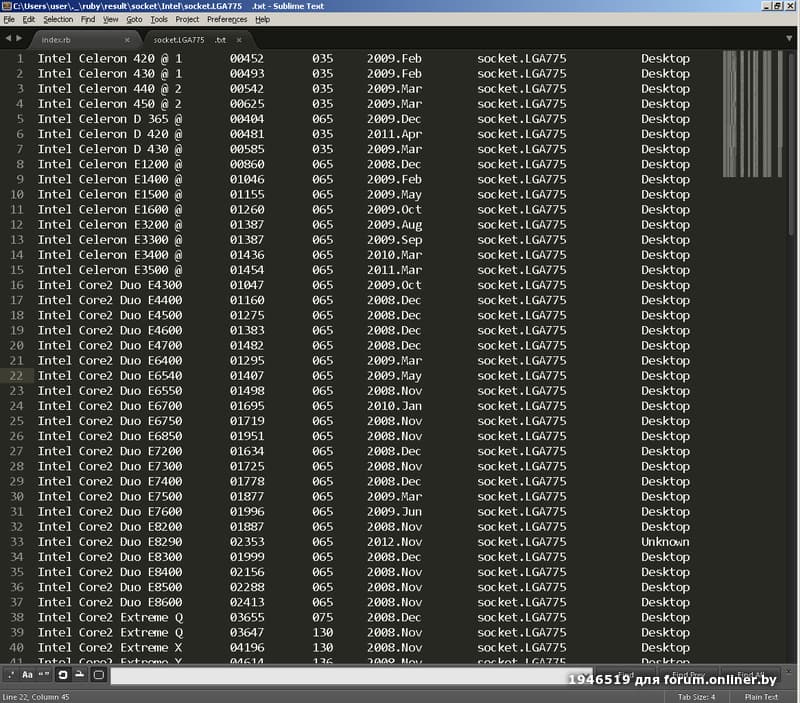Image resolution: width=800 pixels, height=703 pixels.
Task: Click text "Intel Celeron D 365 @"
Action: [110, 119]
